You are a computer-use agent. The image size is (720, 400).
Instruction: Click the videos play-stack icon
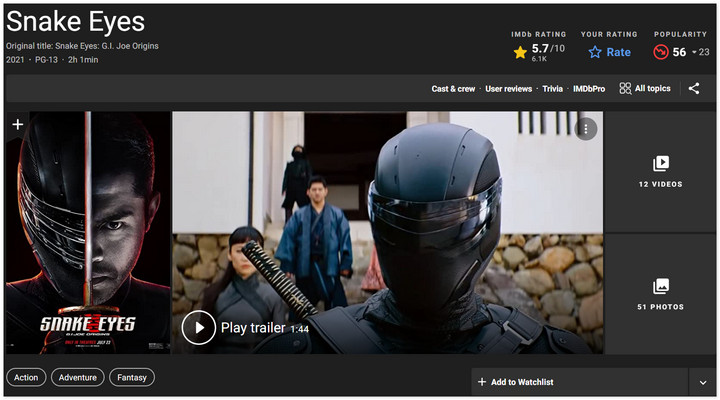(x=661, y=163)
